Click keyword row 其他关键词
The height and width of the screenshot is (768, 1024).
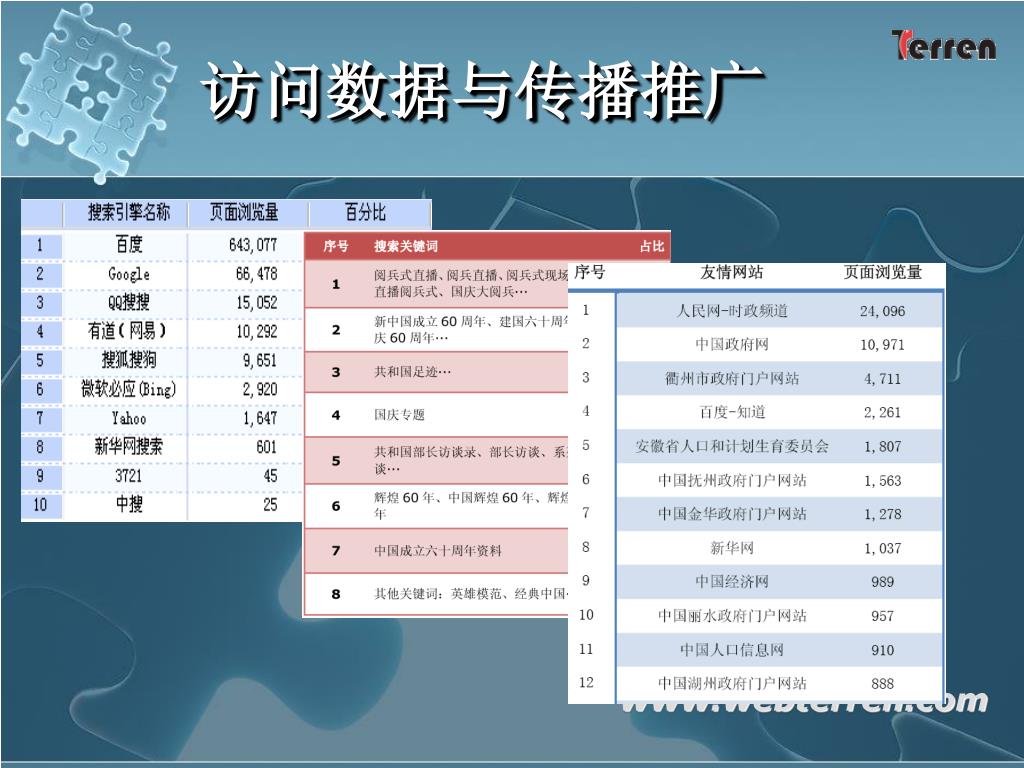pyautogui.click(x=436, y=594)
